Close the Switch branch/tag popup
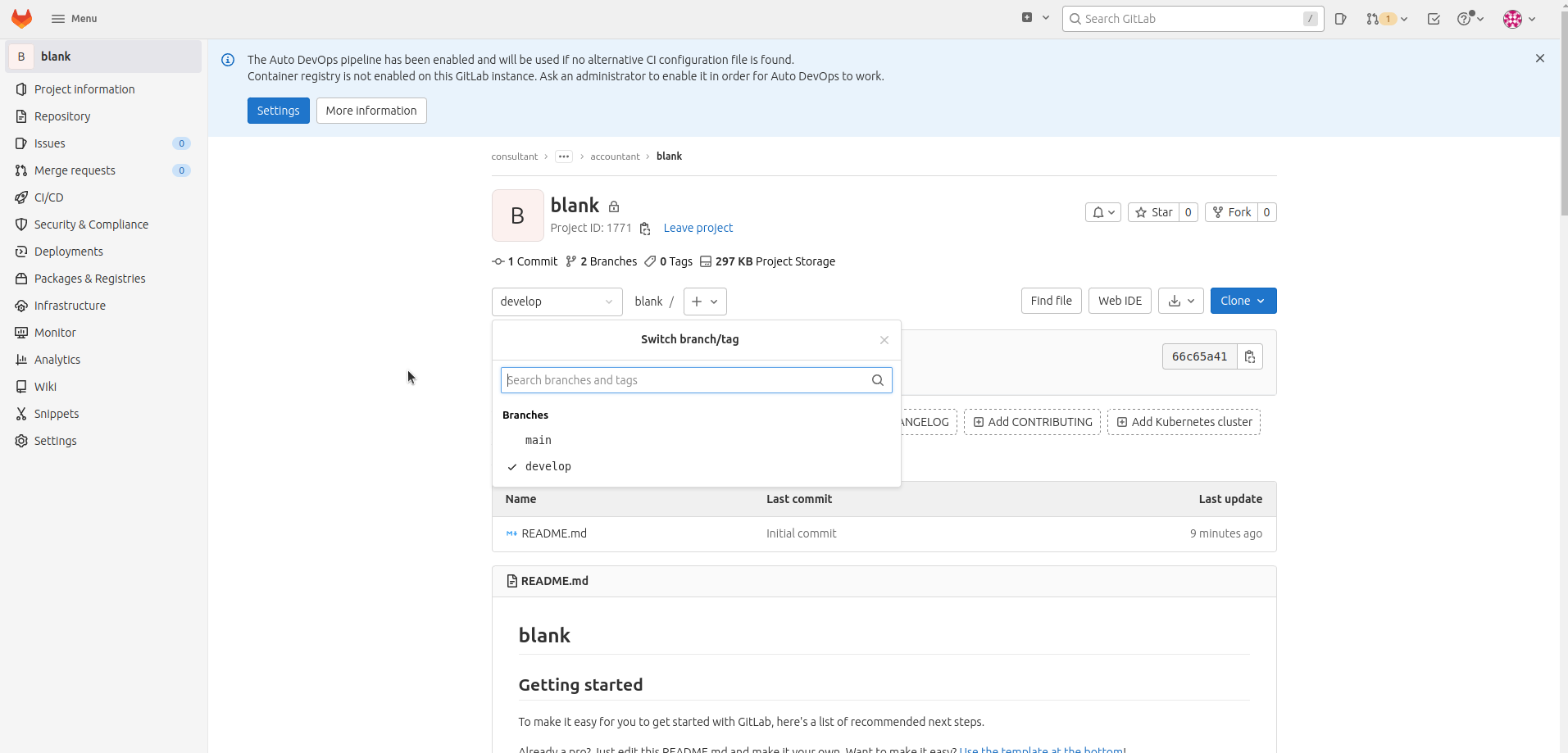 (x=884, y=340)
